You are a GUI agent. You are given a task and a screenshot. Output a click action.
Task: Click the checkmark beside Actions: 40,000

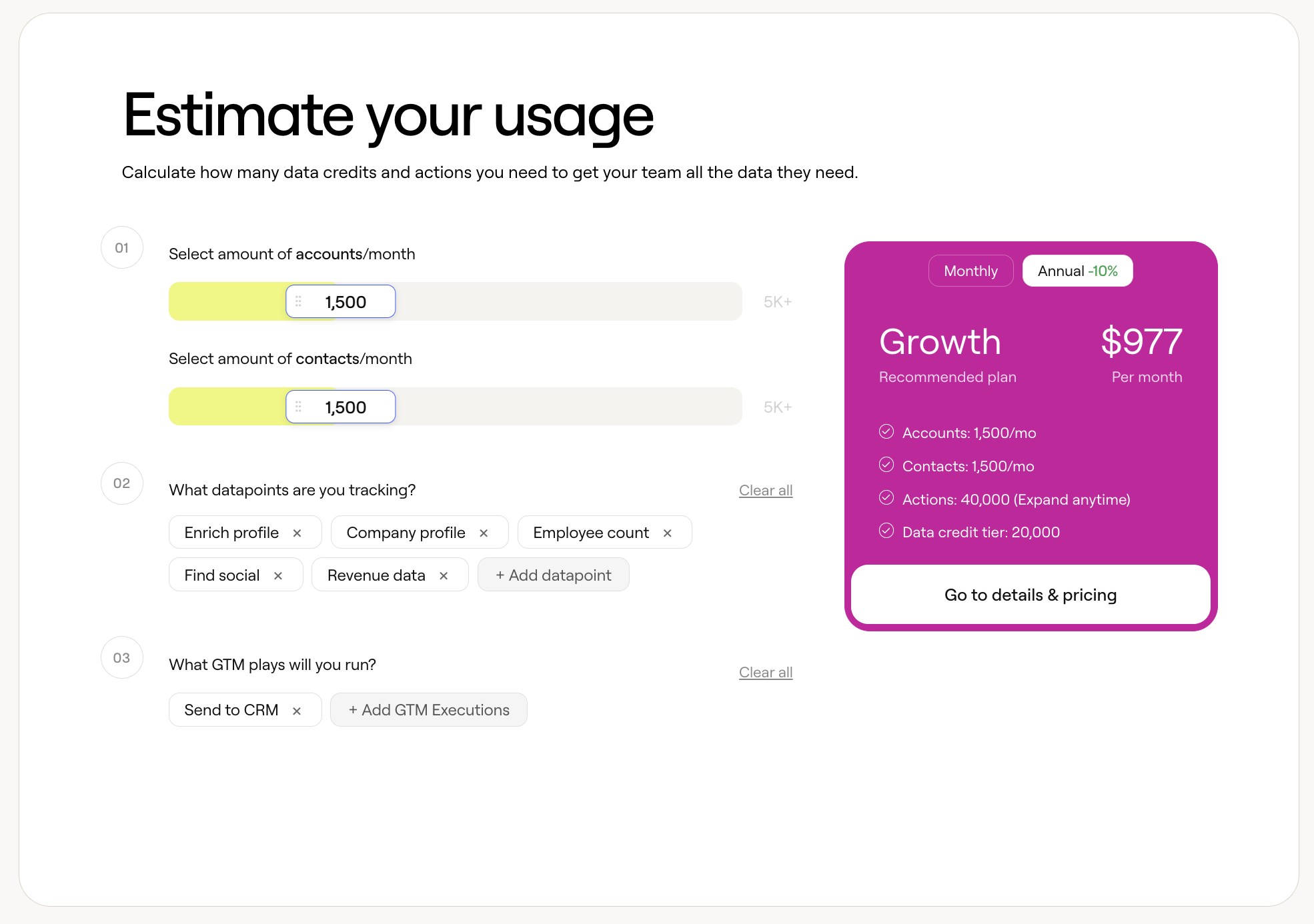coord(886,498)
